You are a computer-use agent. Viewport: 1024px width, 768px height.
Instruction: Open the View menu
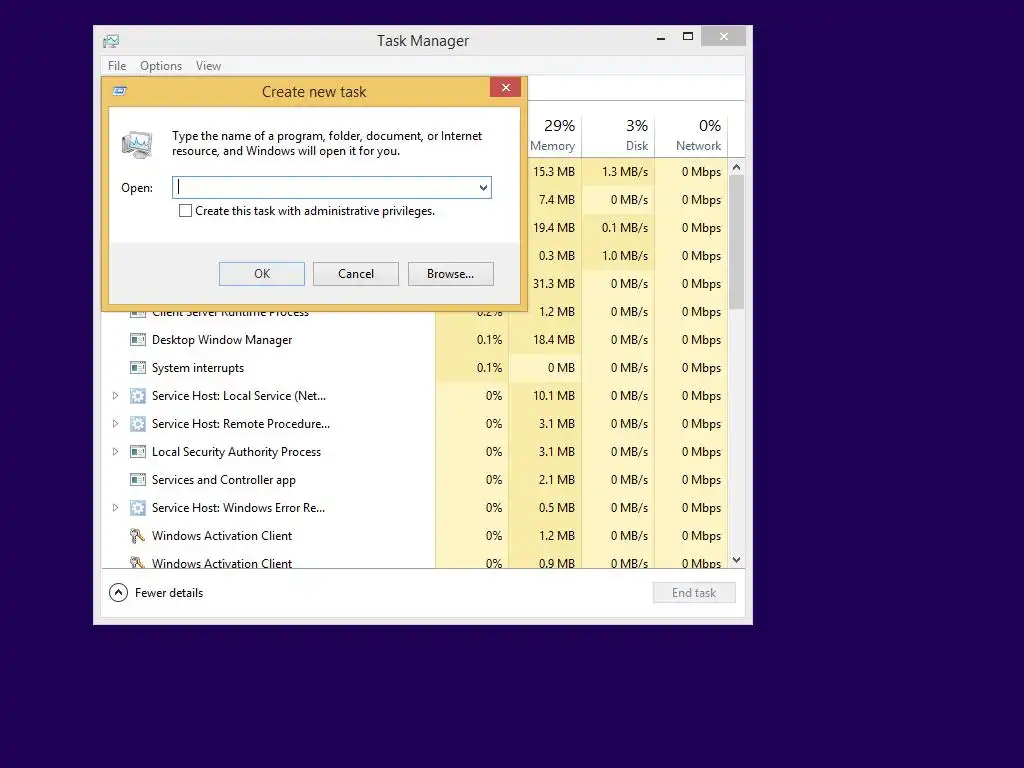208,66
